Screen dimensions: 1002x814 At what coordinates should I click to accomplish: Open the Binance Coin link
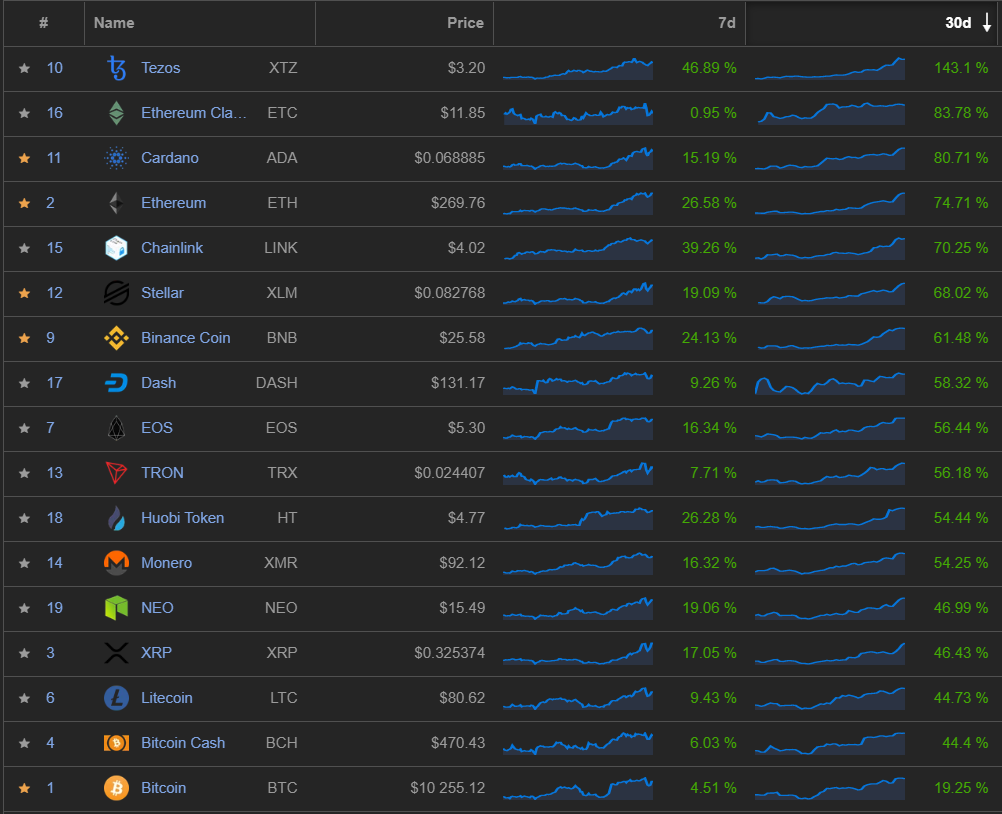point(185,338)
